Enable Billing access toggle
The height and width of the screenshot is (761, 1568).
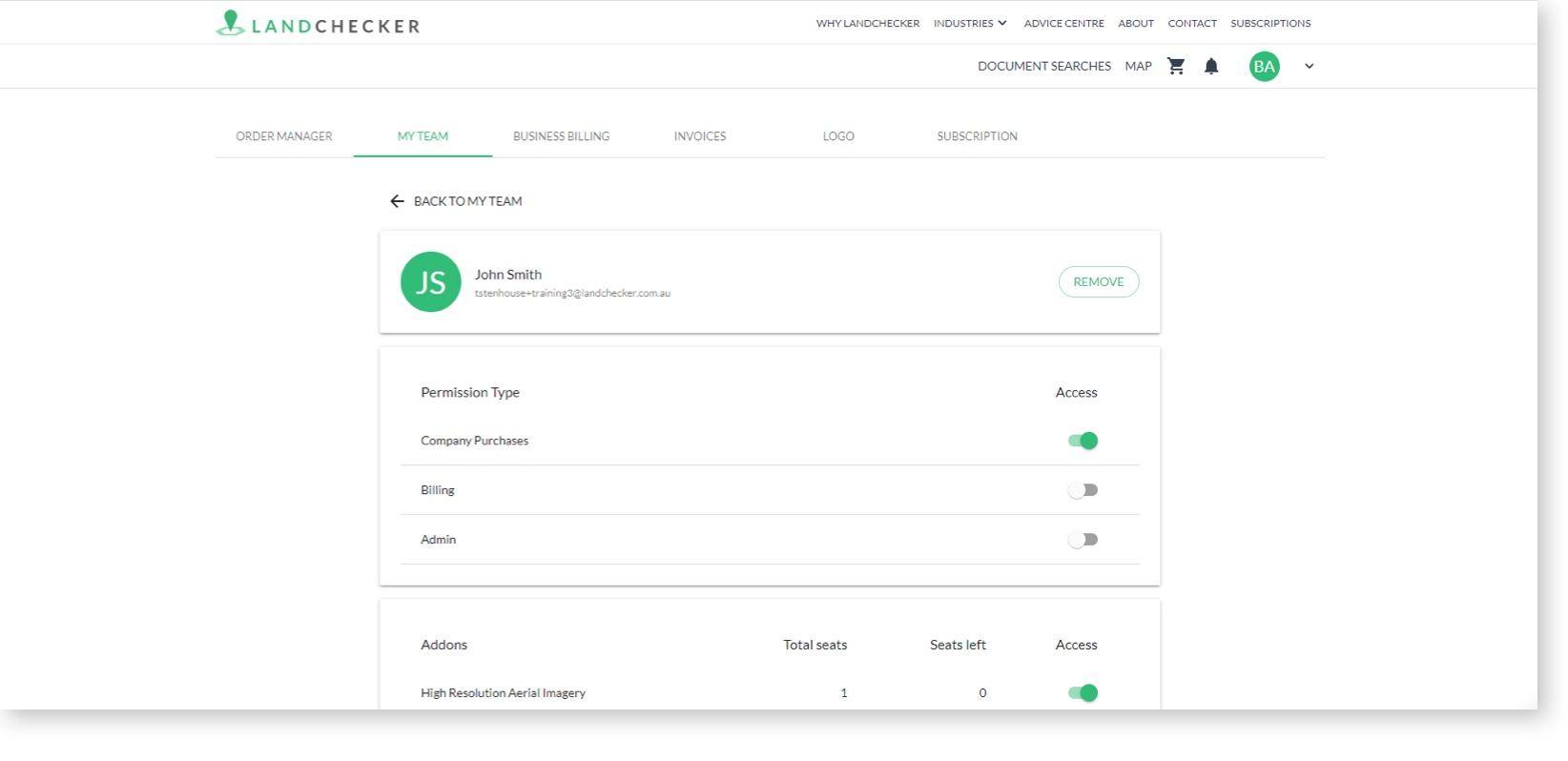click(x=1083, y=490)
